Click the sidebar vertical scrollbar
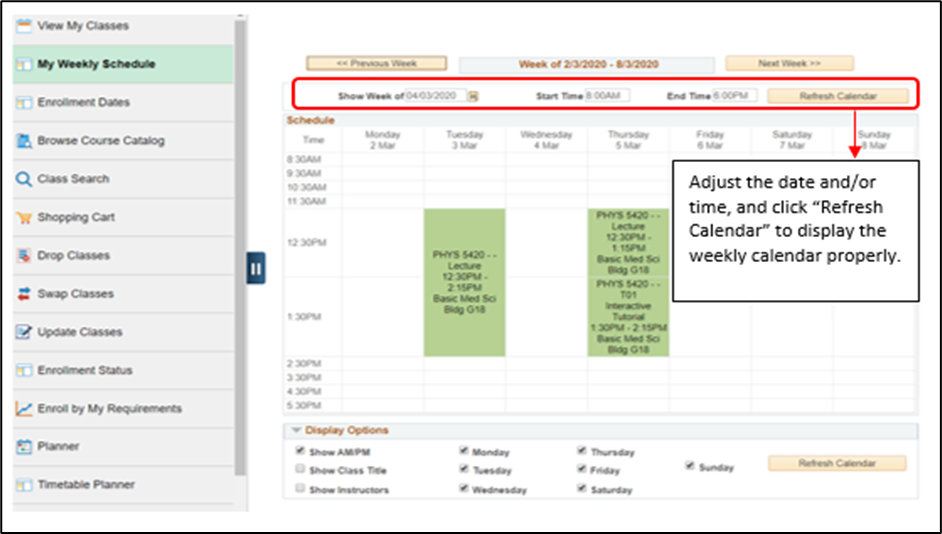The image size is (942, 534). (x=240, y=246)
